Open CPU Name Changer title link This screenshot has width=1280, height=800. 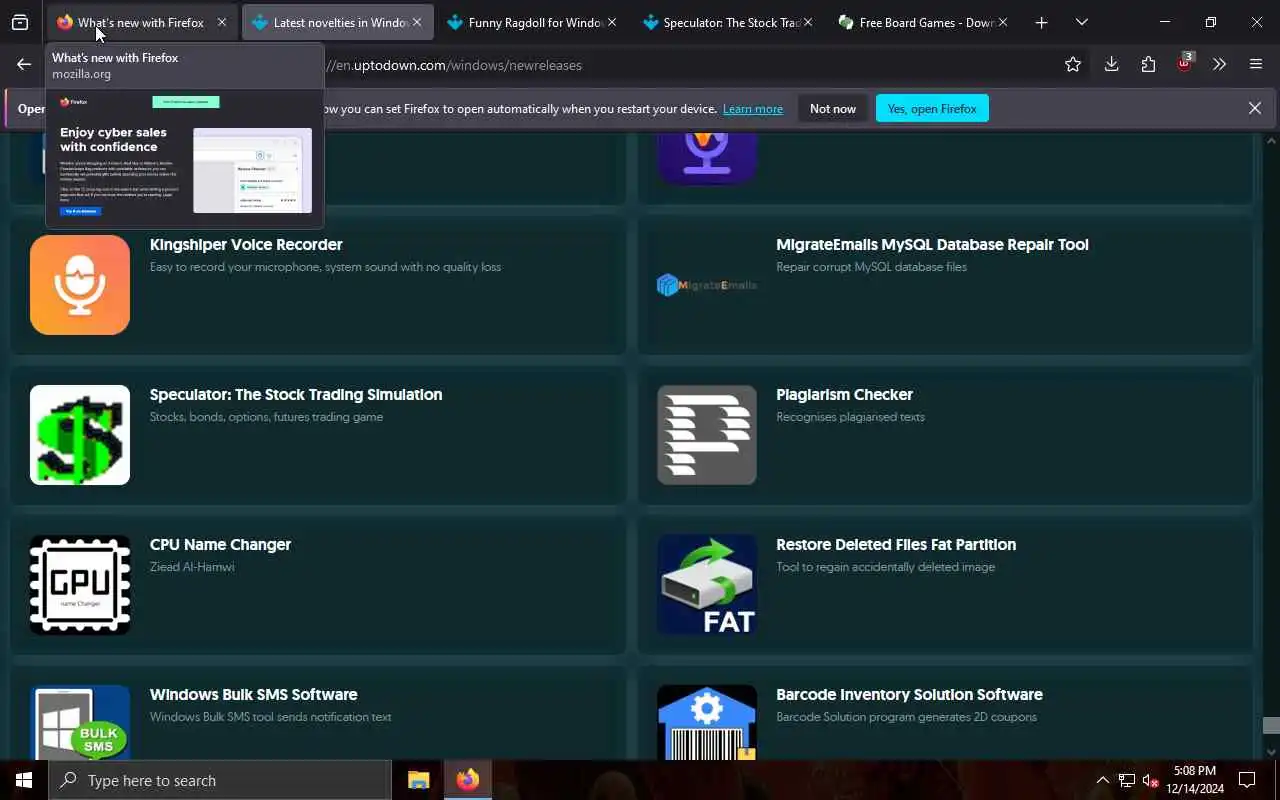point(220,544)
